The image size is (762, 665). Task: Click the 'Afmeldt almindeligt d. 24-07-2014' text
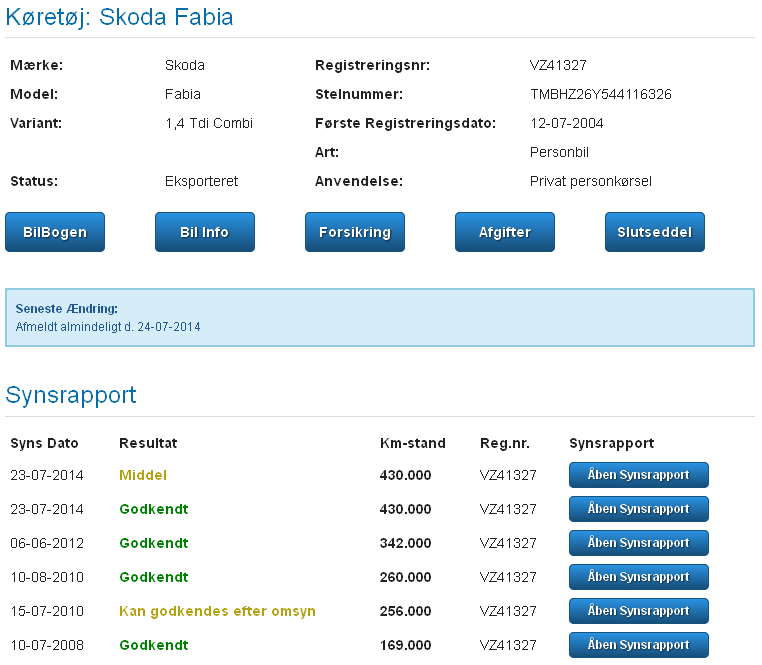108,327
